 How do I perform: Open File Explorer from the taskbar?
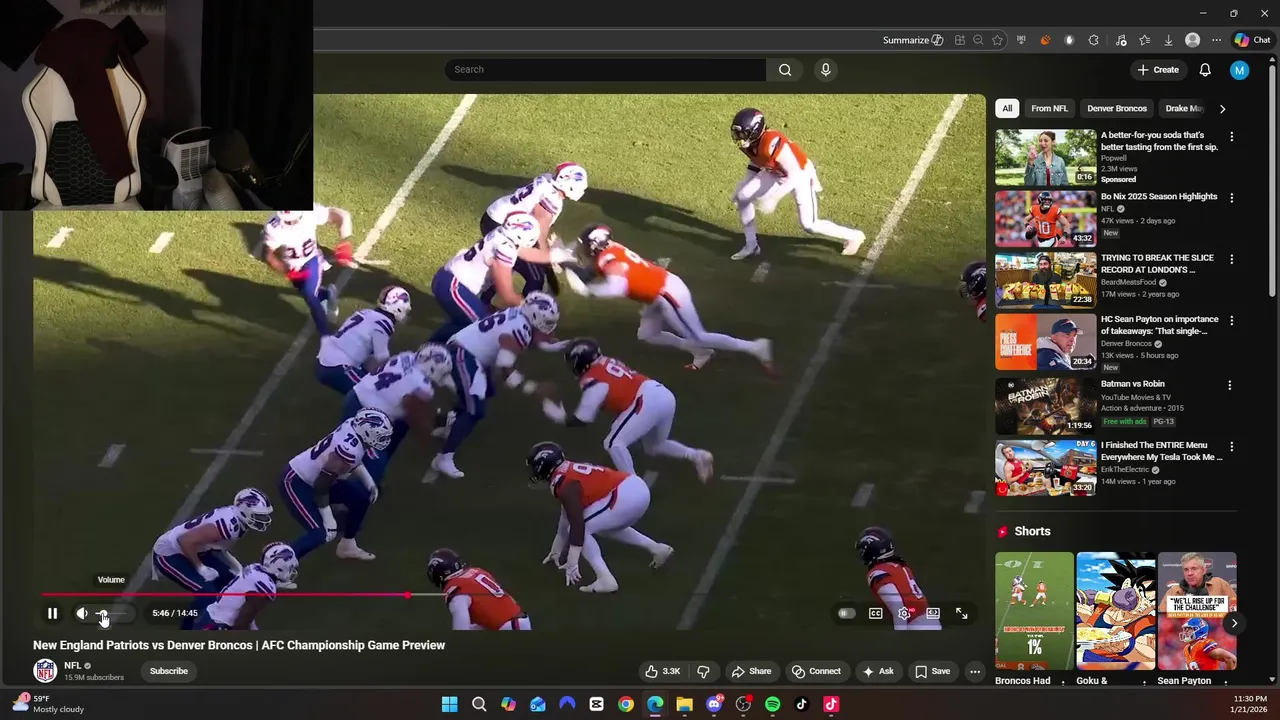click(x=684, y=704)
